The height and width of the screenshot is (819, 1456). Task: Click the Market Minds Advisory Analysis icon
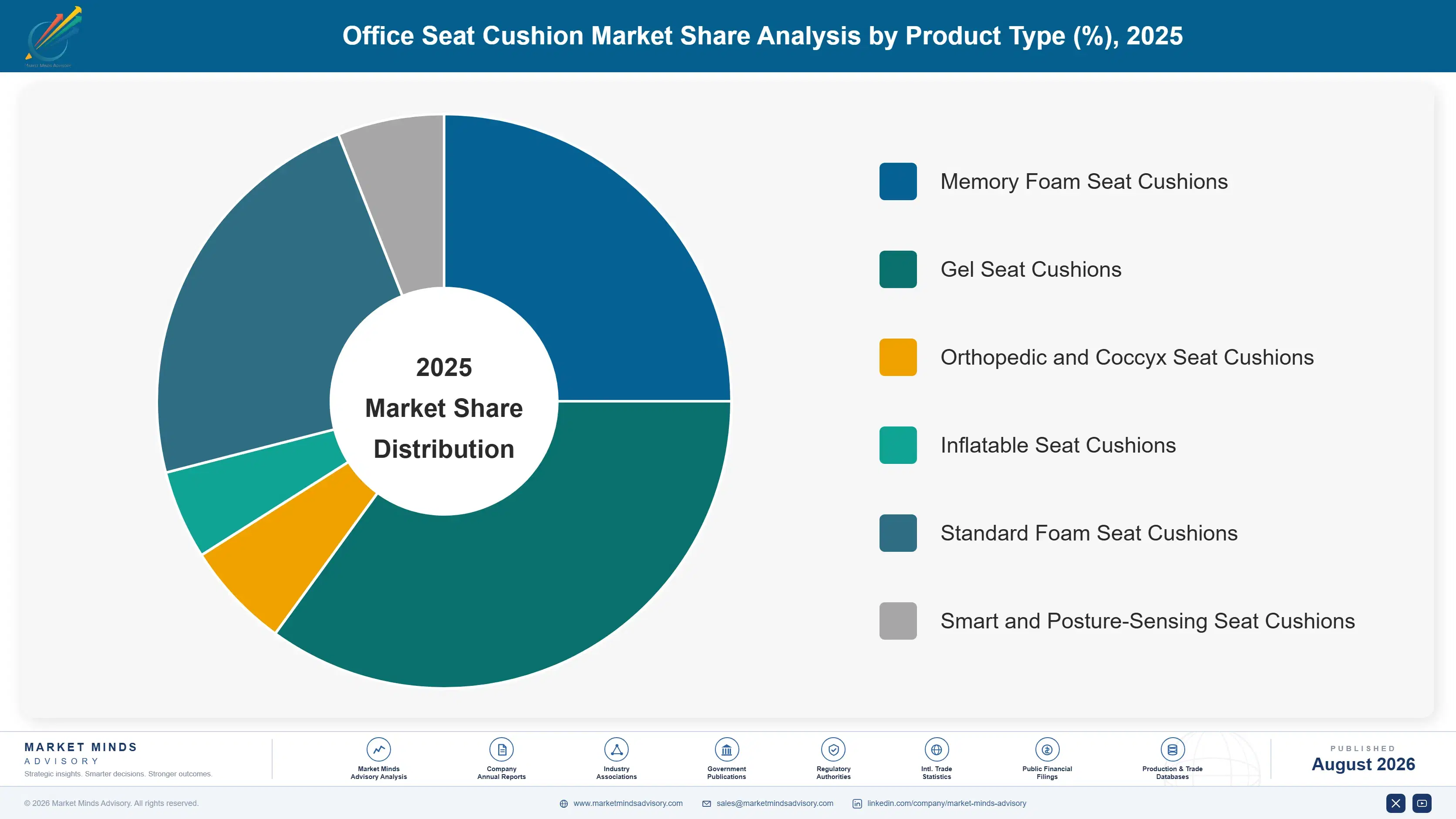click(379, 749)
